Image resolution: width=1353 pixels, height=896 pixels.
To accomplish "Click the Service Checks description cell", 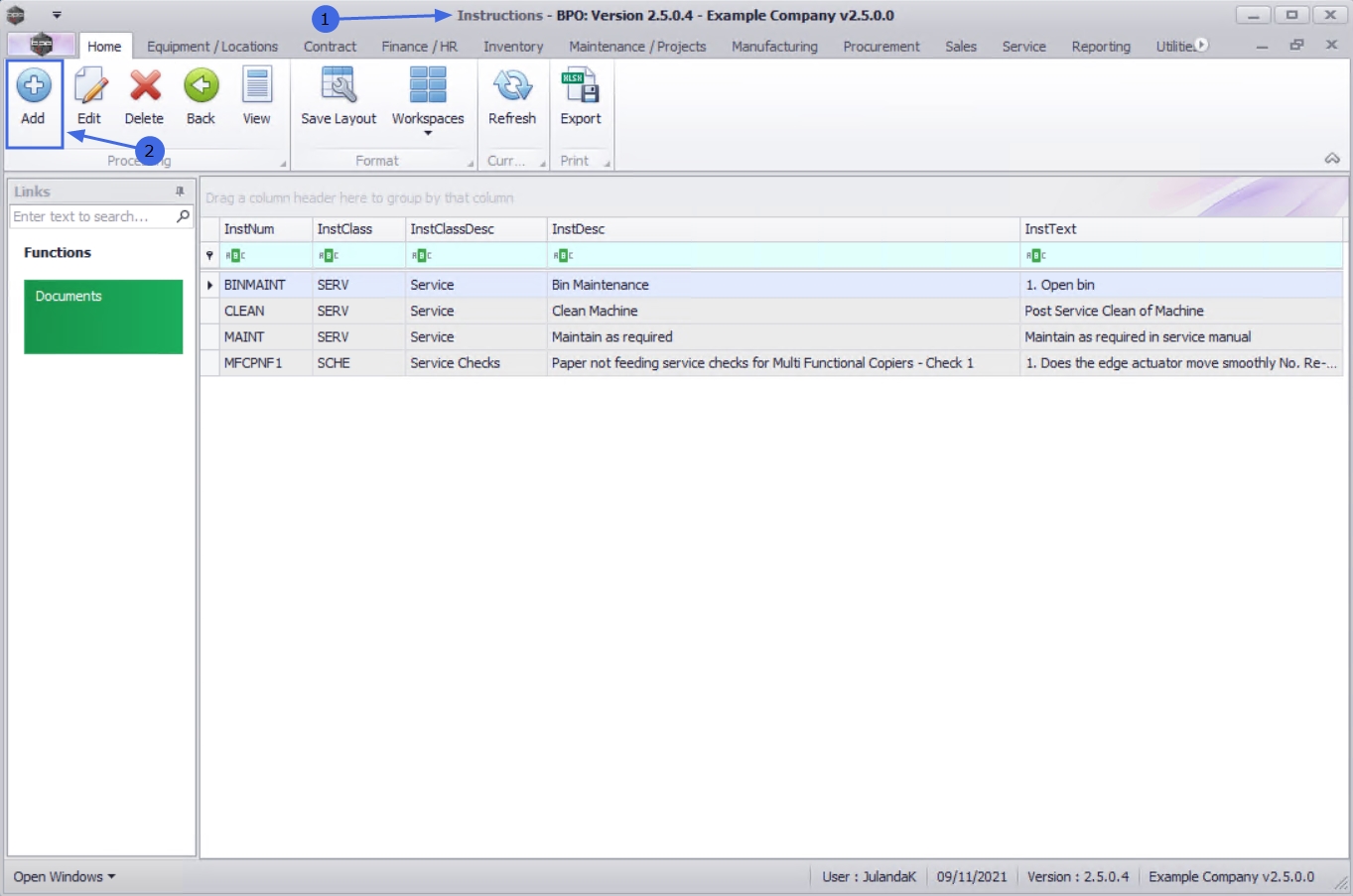I will tap(476, 363).
